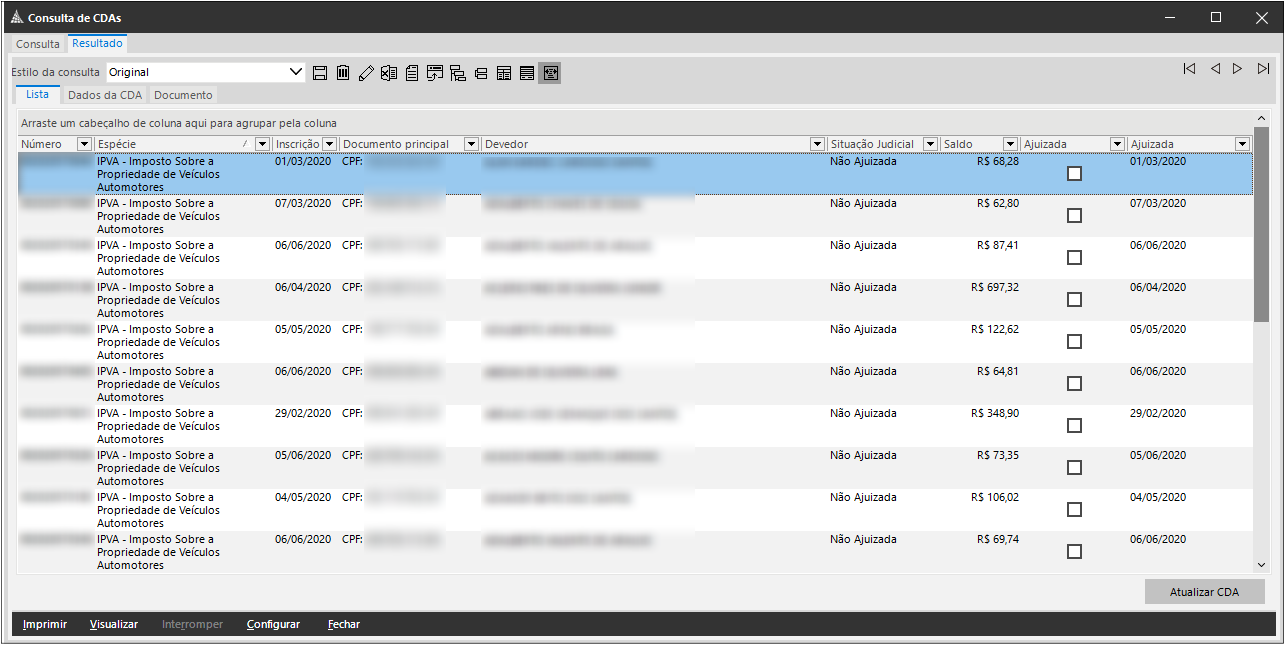1285x645 pixels.
Task: Click "Não Ajuizada" in the R$ 73,35 row
Action: [863, 455]
